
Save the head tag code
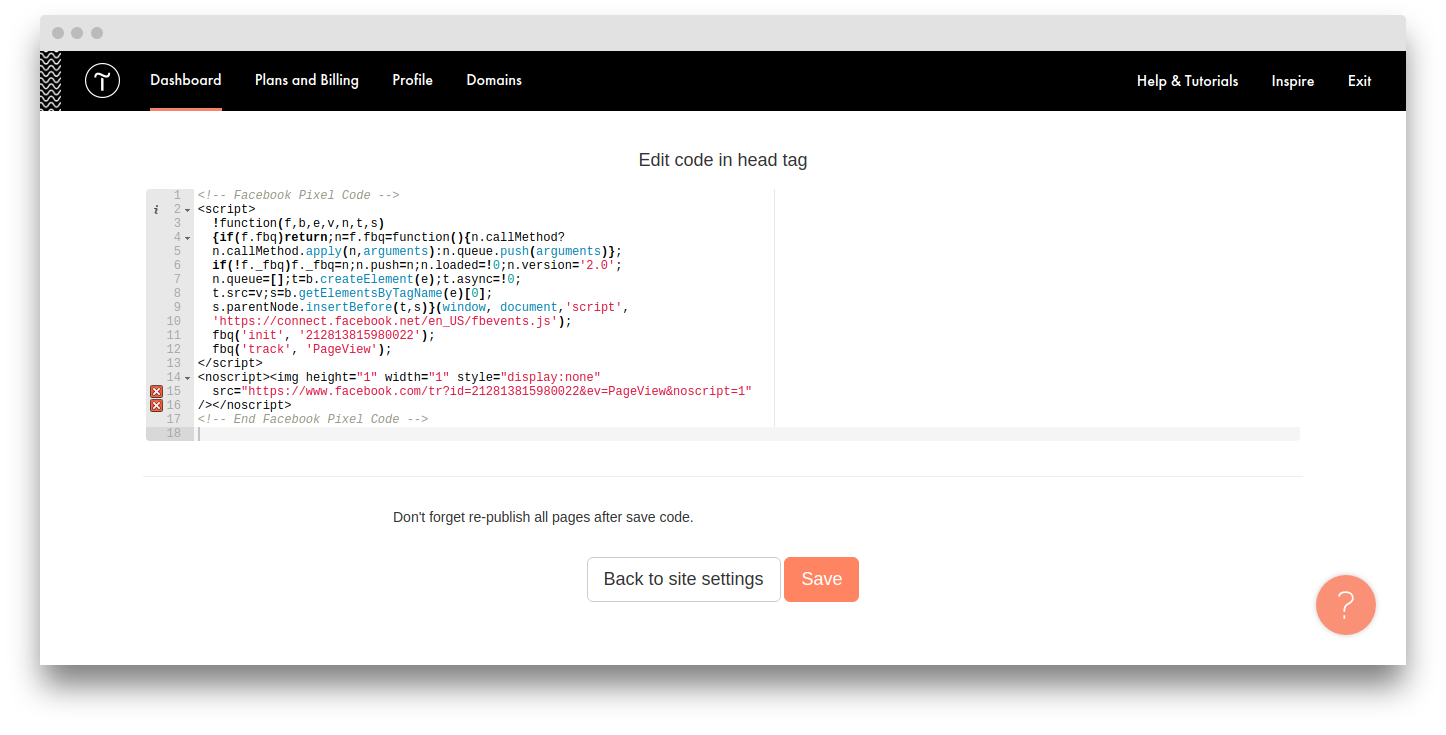[x=821, y=579]
